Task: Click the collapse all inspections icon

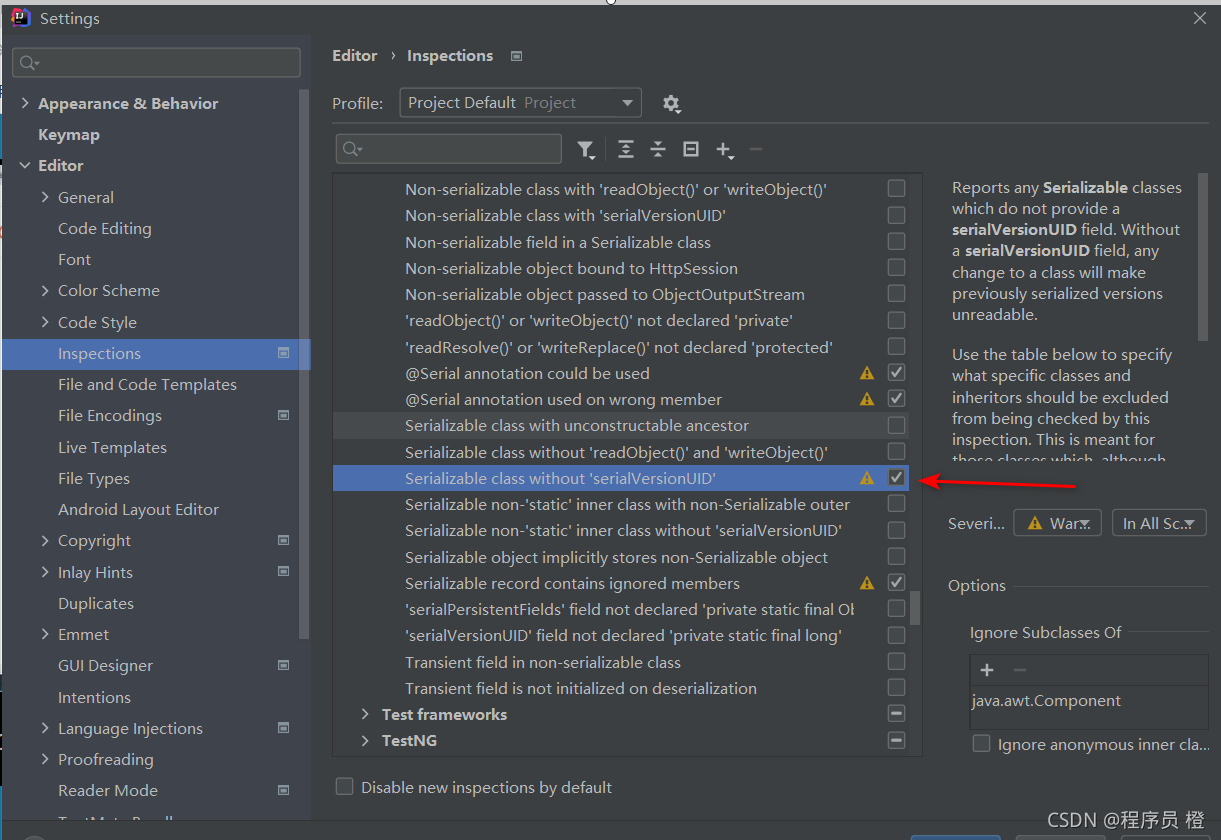Action: [658, 149]
